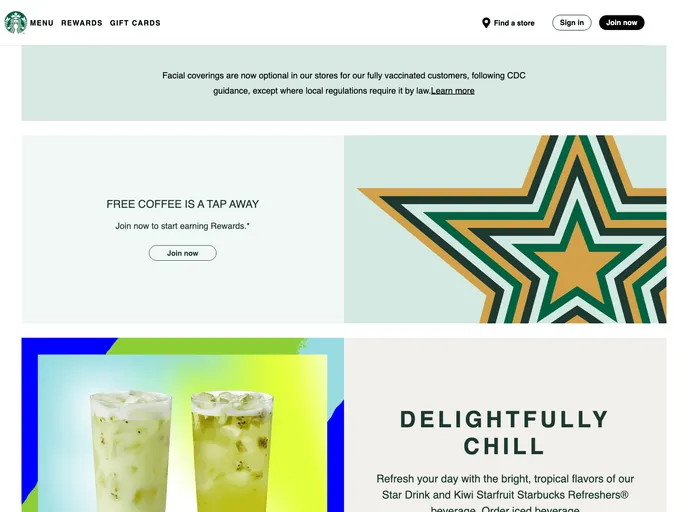
Task: Click the layered star Rewards graphic
Action: coord(505,229)
